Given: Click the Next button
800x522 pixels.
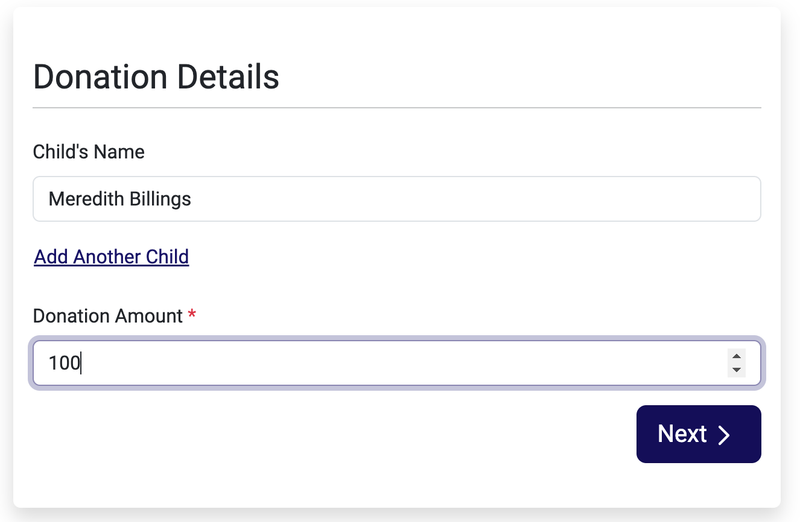Looking at the screenshot, I should pyautogui.click(x=698, y=434).
